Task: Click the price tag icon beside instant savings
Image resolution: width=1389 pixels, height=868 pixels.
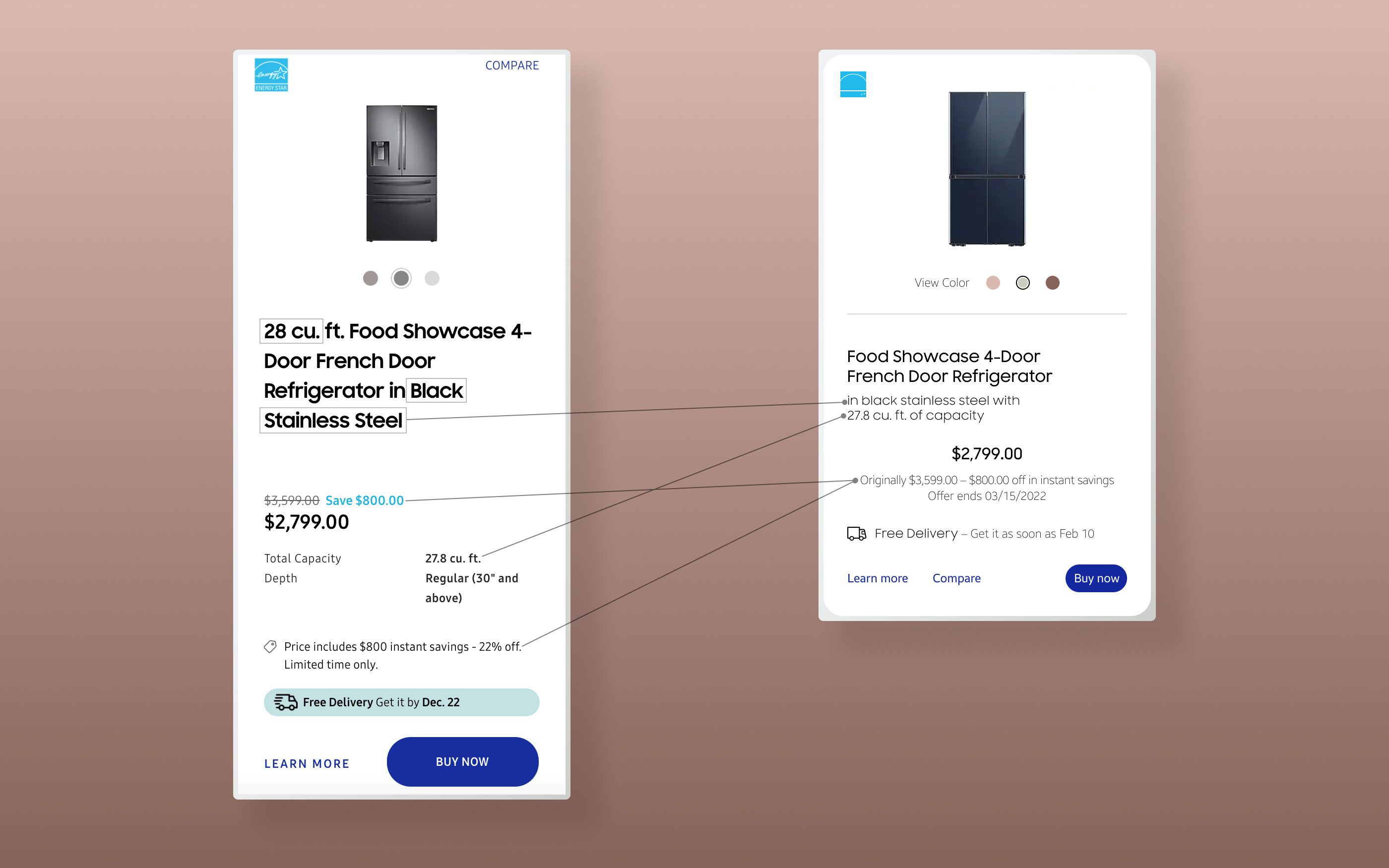Action: click(270, 646)
